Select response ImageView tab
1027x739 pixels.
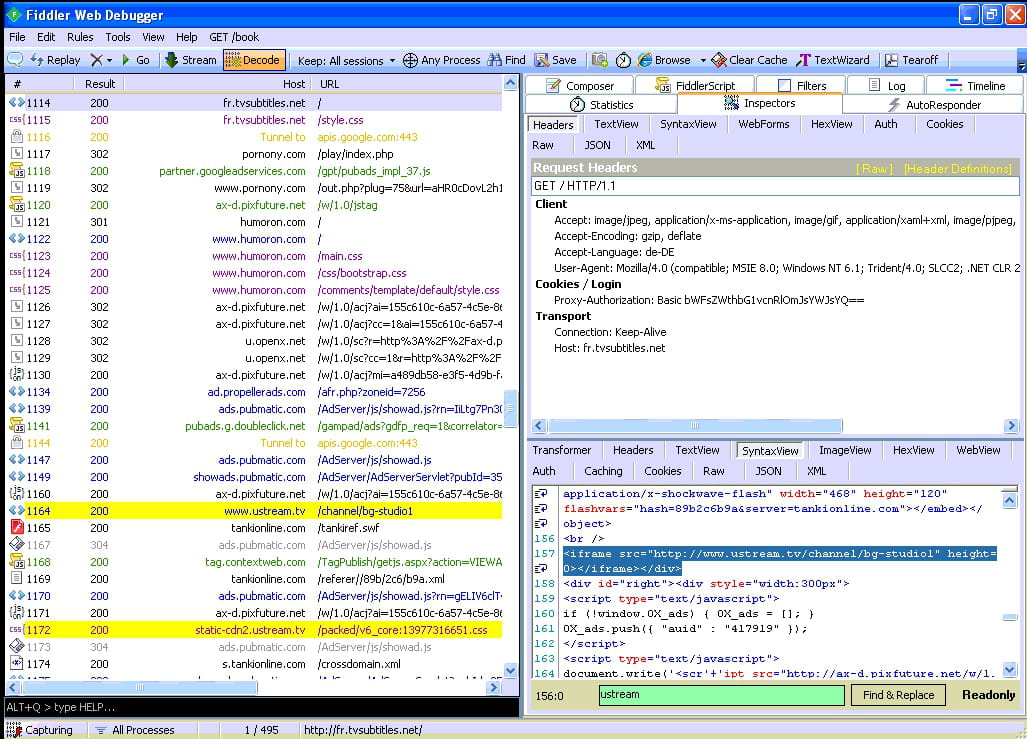(845, 450)
